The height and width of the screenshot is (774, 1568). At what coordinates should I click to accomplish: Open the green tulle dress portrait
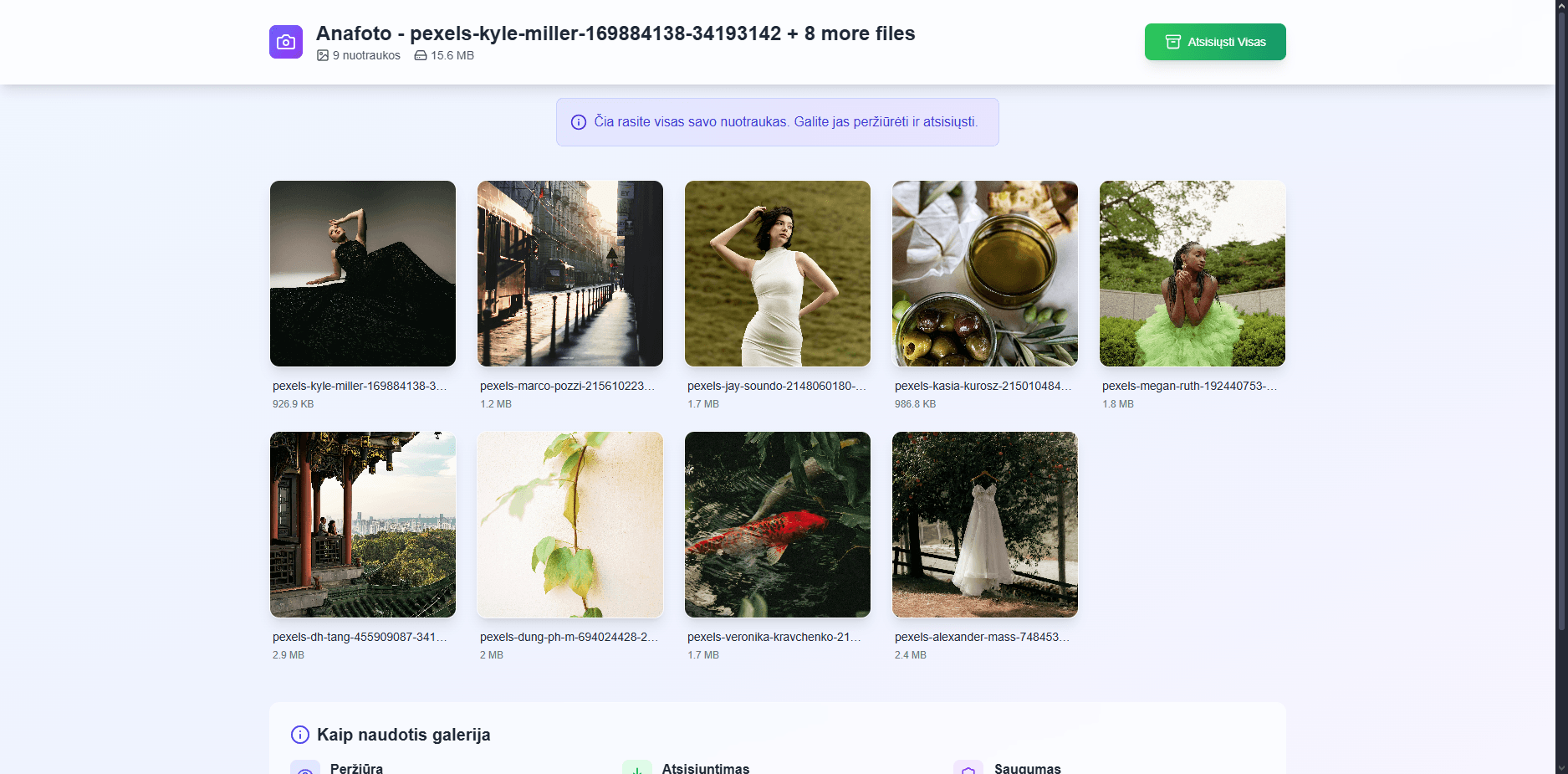(1192, 274)
